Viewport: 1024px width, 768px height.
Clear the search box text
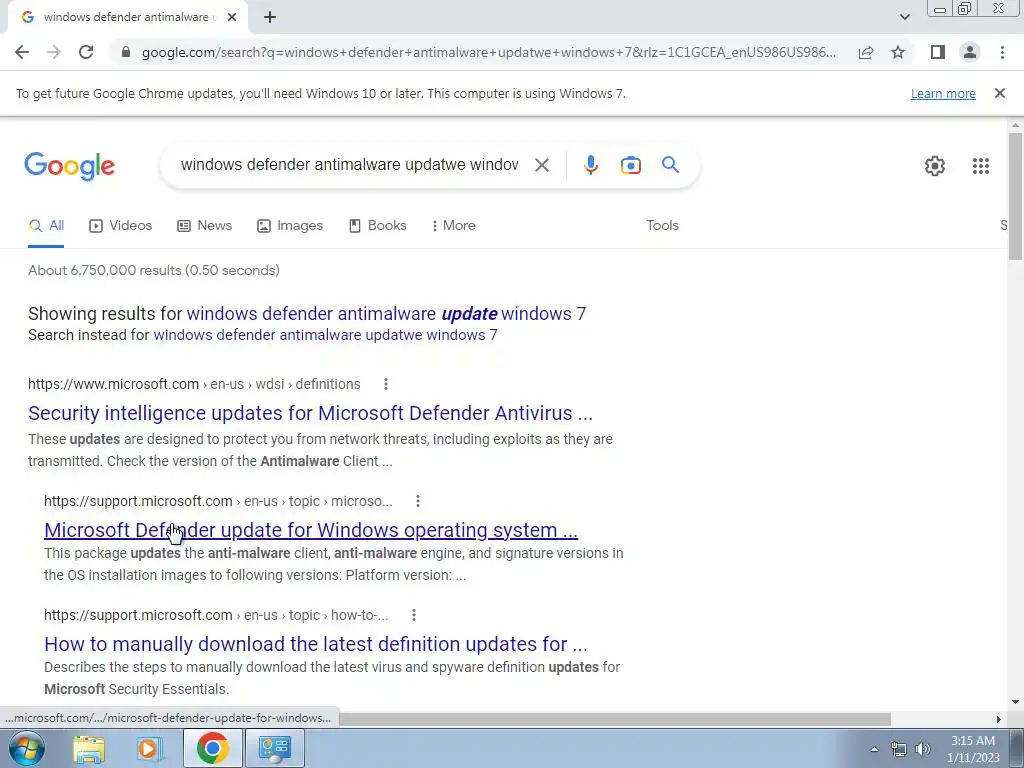coord(541,165)
